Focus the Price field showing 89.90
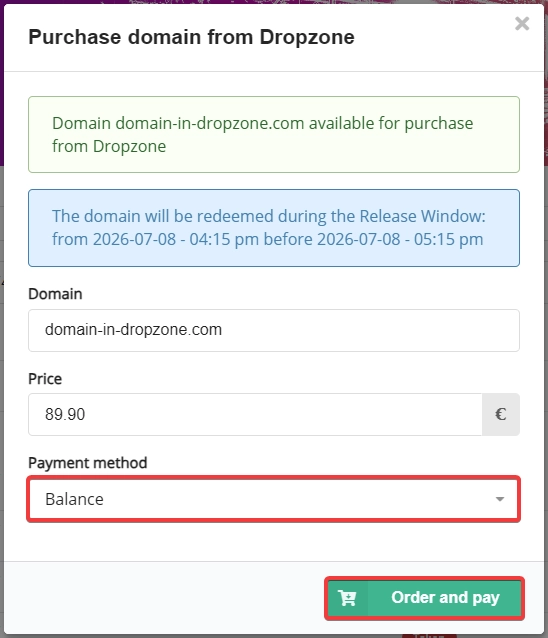The image size is (548, 638). pyautogui.click(x=255, y=414)
